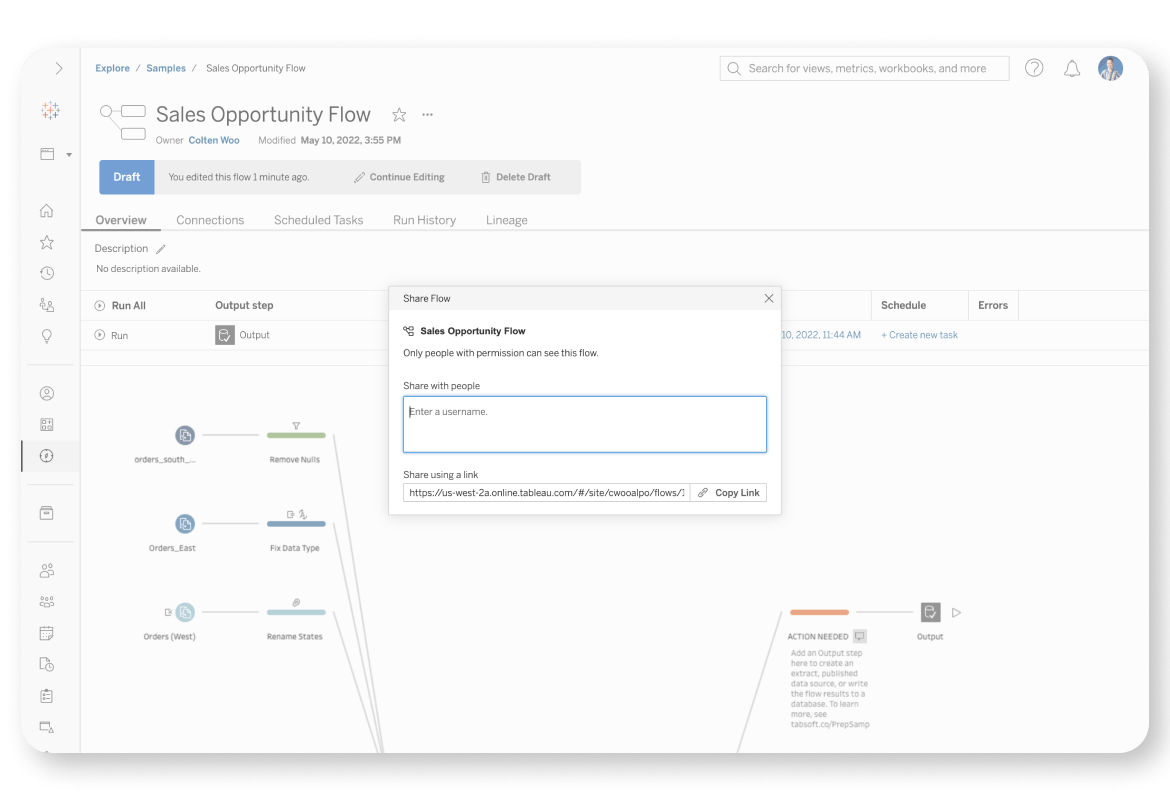Image resolution: width=1170 pixels, height=801 pixels.
Task: Click the comment icon beside ACTION NEEDED
Action: (x=860, y=637)
